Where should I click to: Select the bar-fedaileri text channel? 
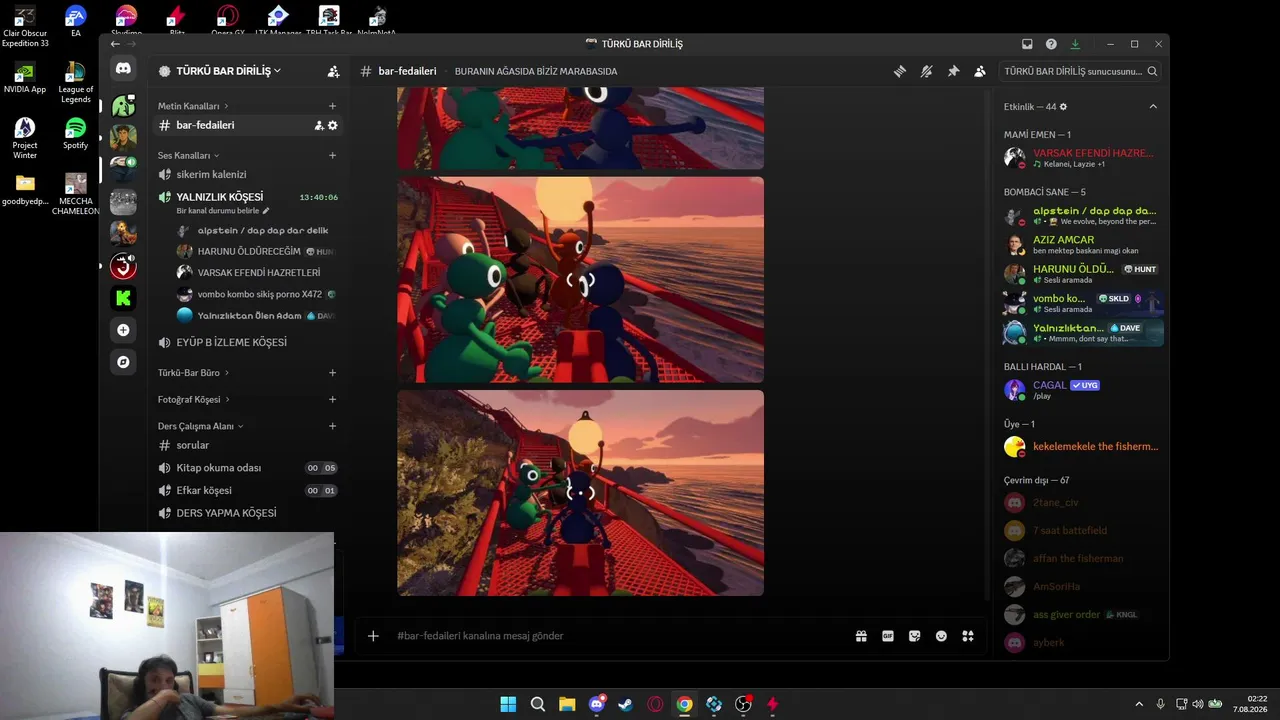248,125
